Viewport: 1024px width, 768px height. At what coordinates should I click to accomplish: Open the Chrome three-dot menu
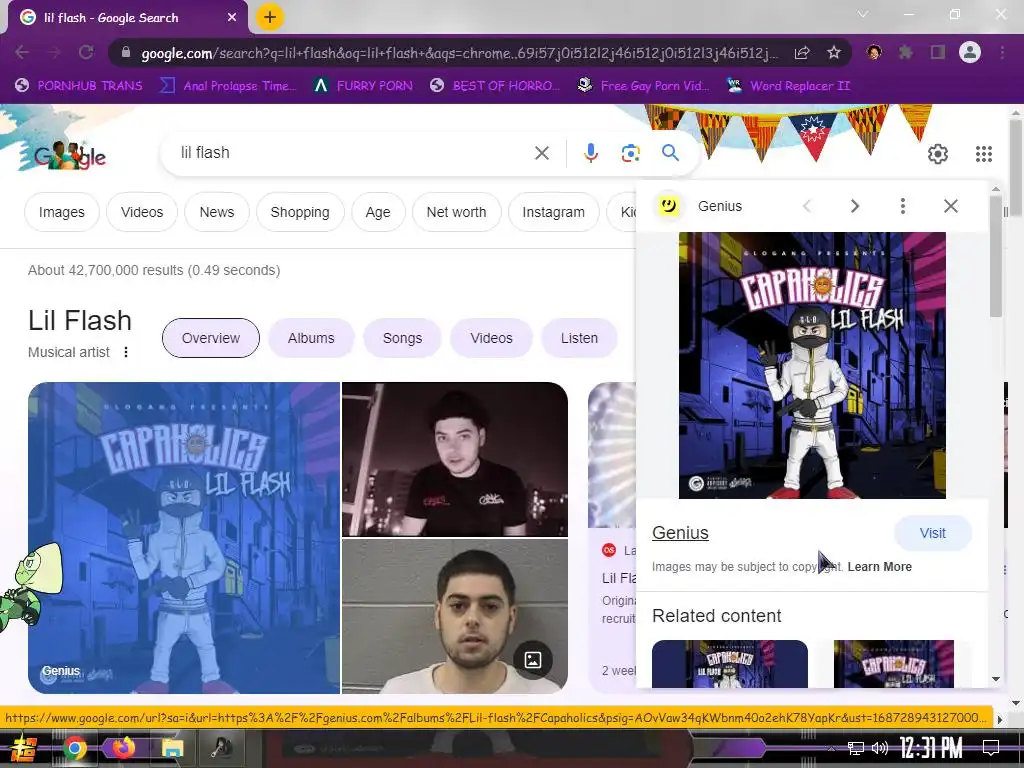[1002, 52]
